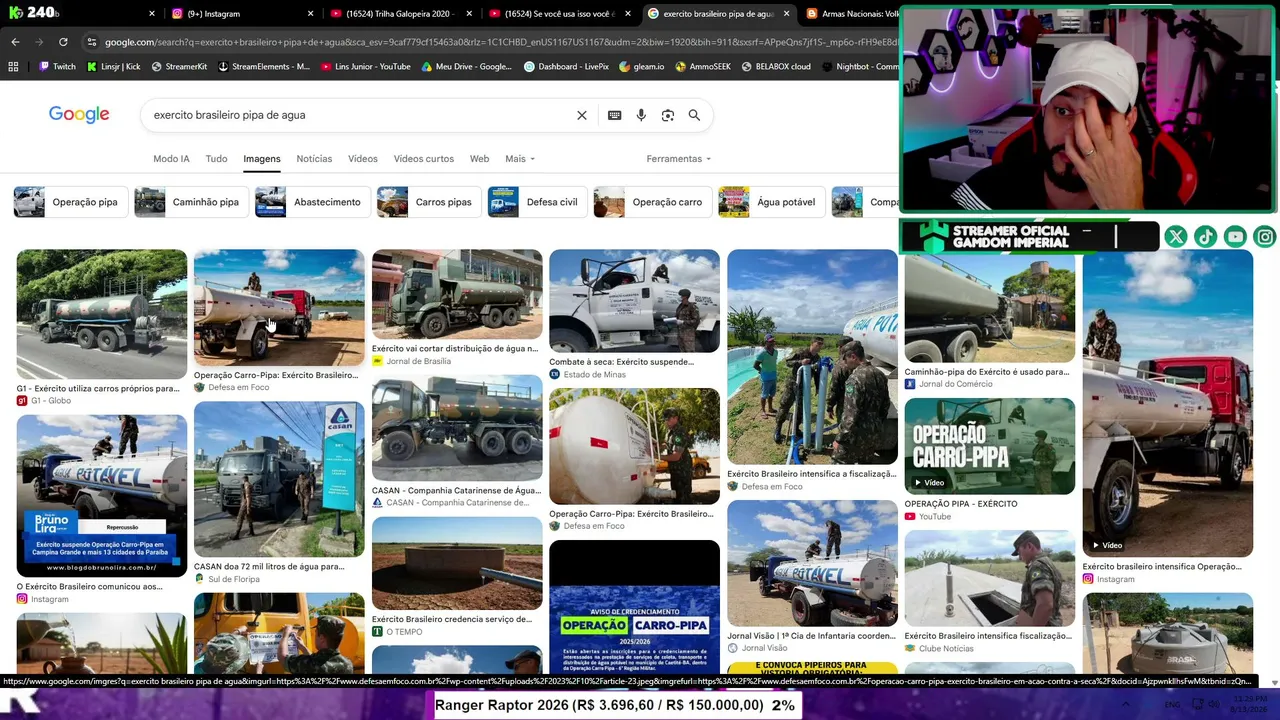Open the AmmoSEEK bookmark
The image size is (1280, 720).
[x=703, y=67]
